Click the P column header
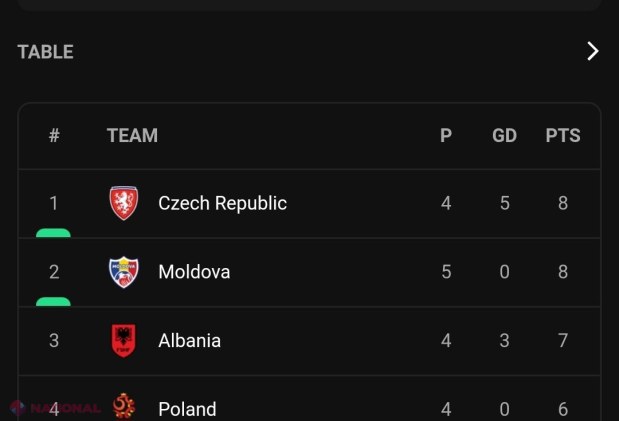Image resolution: width=619 pixels, height=421 pixels. coord(446,135)
